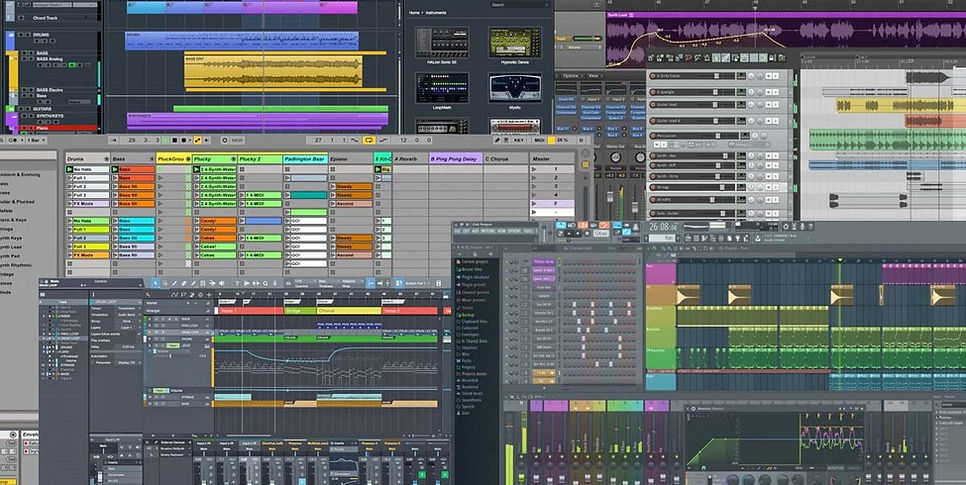Select the Percussion track in the list

click(x=667, y=136)
